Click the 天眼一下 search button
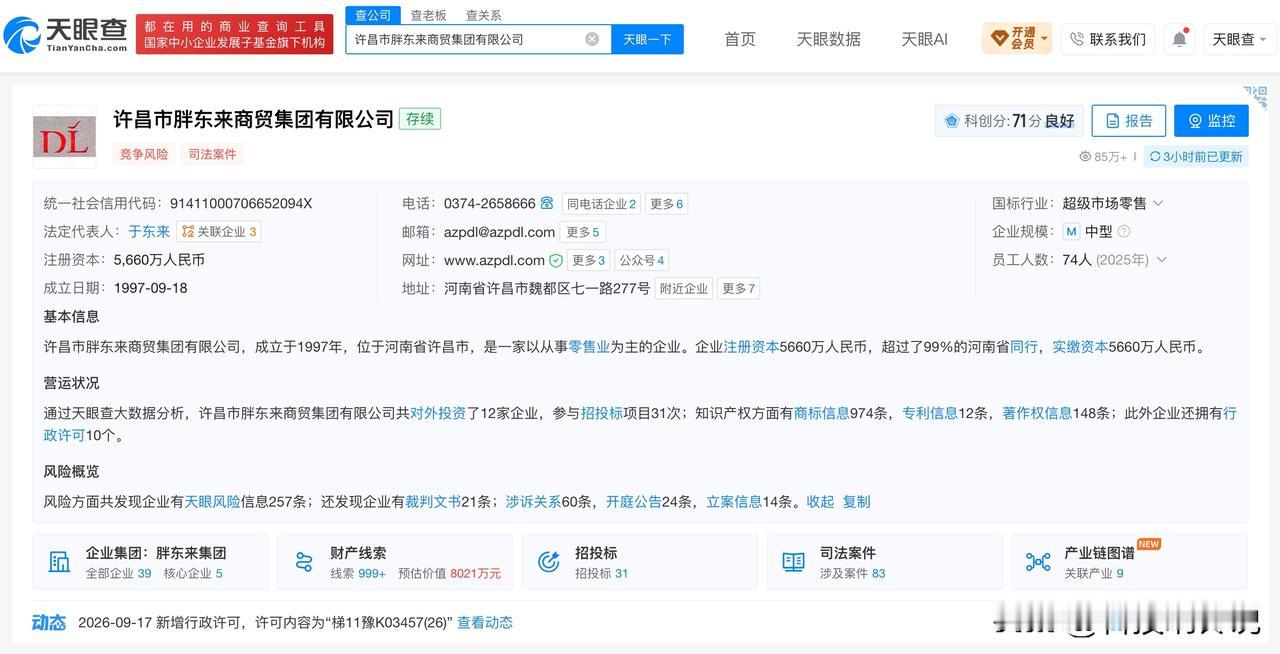This screenshot has width=1280, height=654. pyautogui.click(x=647, y=39)
